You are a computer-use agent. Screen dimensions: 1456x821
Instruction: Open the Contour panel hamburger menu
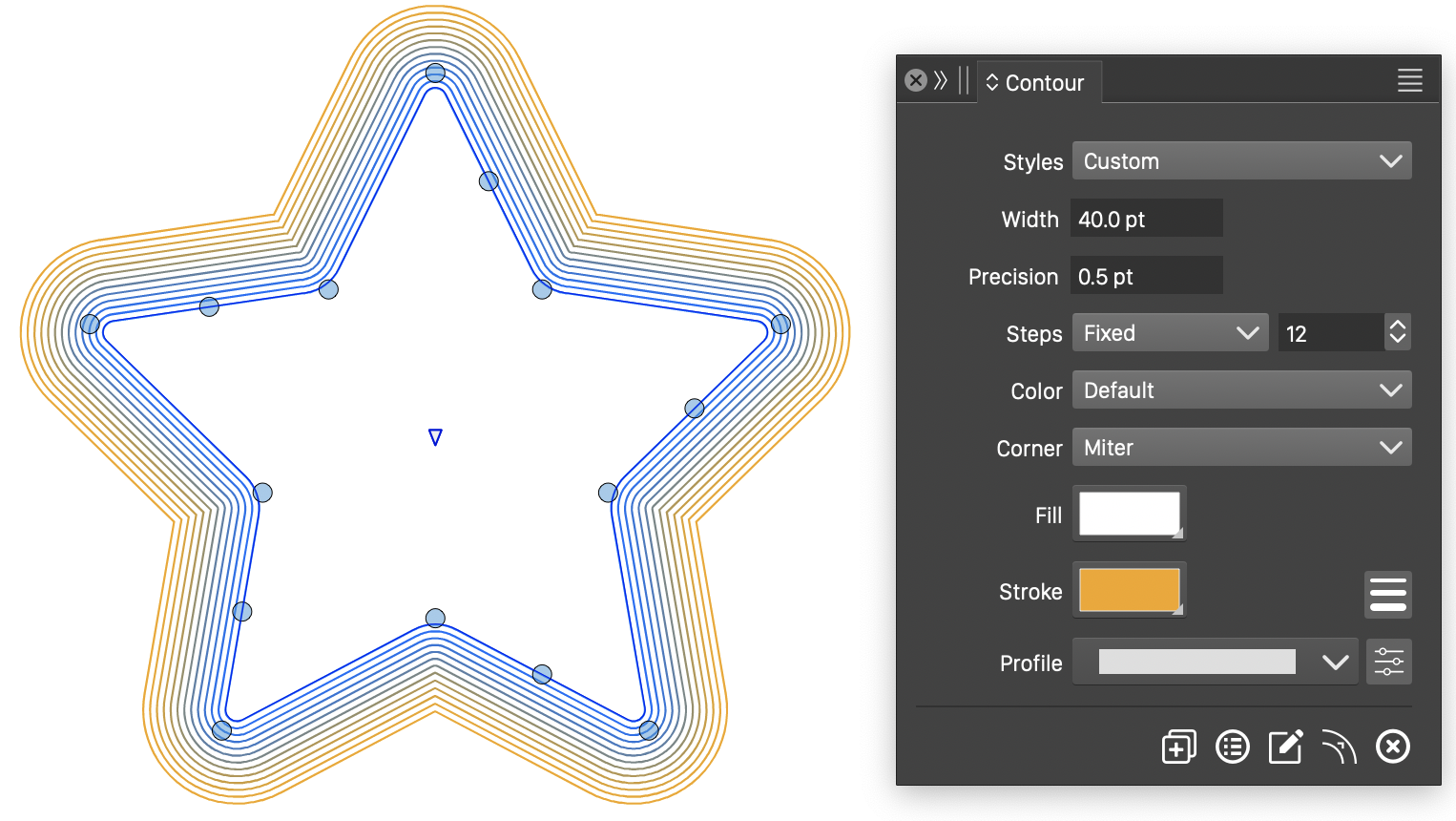(1409, 81)
